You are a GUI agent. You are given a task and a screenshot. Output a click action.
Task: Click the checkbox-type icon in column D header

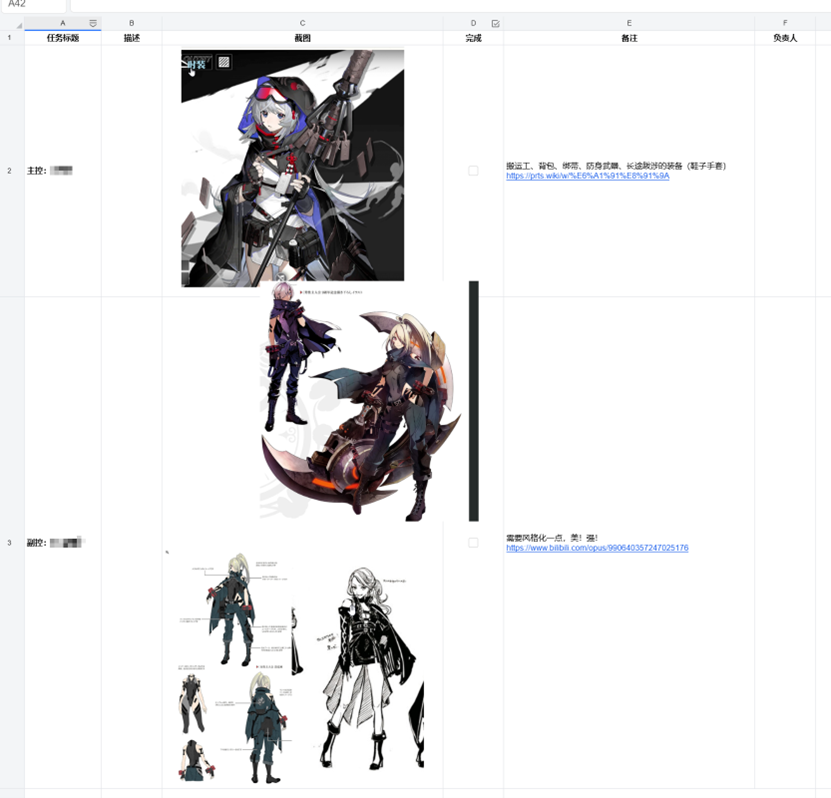[x=496, y=23]
